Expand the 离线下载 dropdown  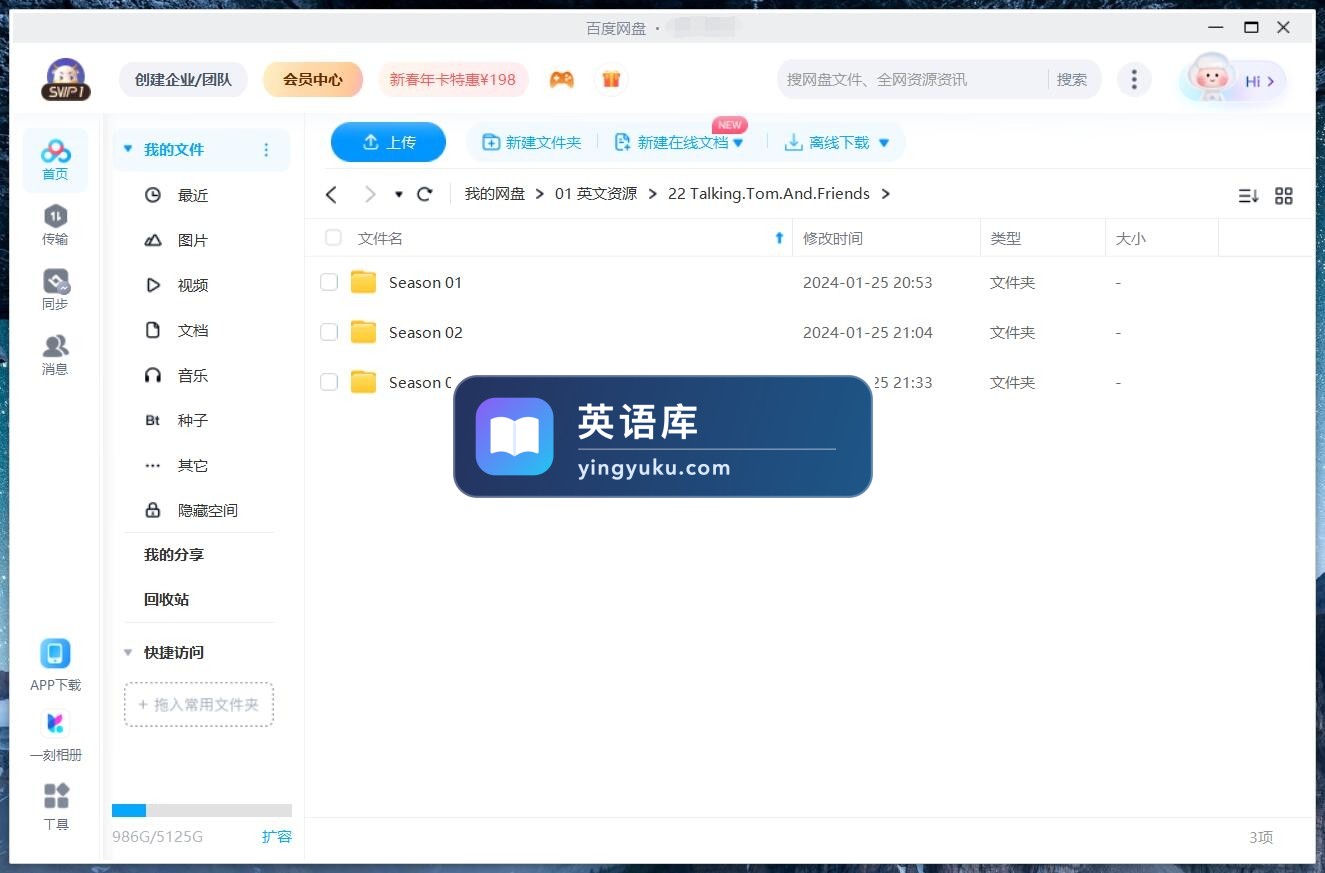883,143
